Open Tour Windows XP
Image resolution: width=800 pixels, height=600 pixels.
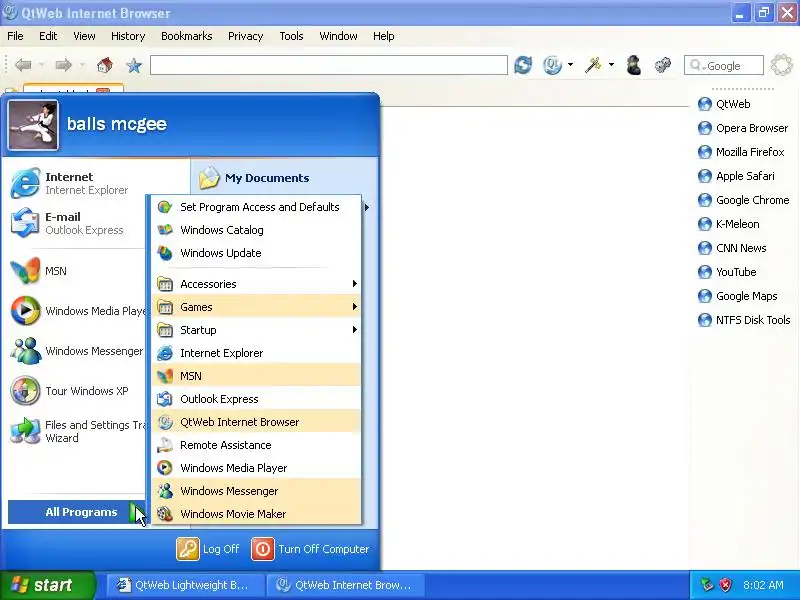pyautogui.click(x=77, y=391)
